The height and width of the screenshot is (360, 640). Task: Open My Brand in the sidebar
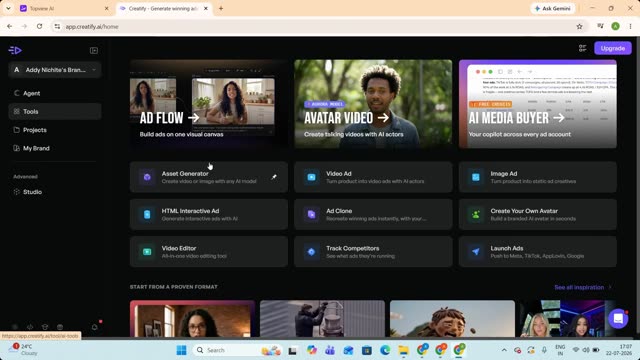55,148
